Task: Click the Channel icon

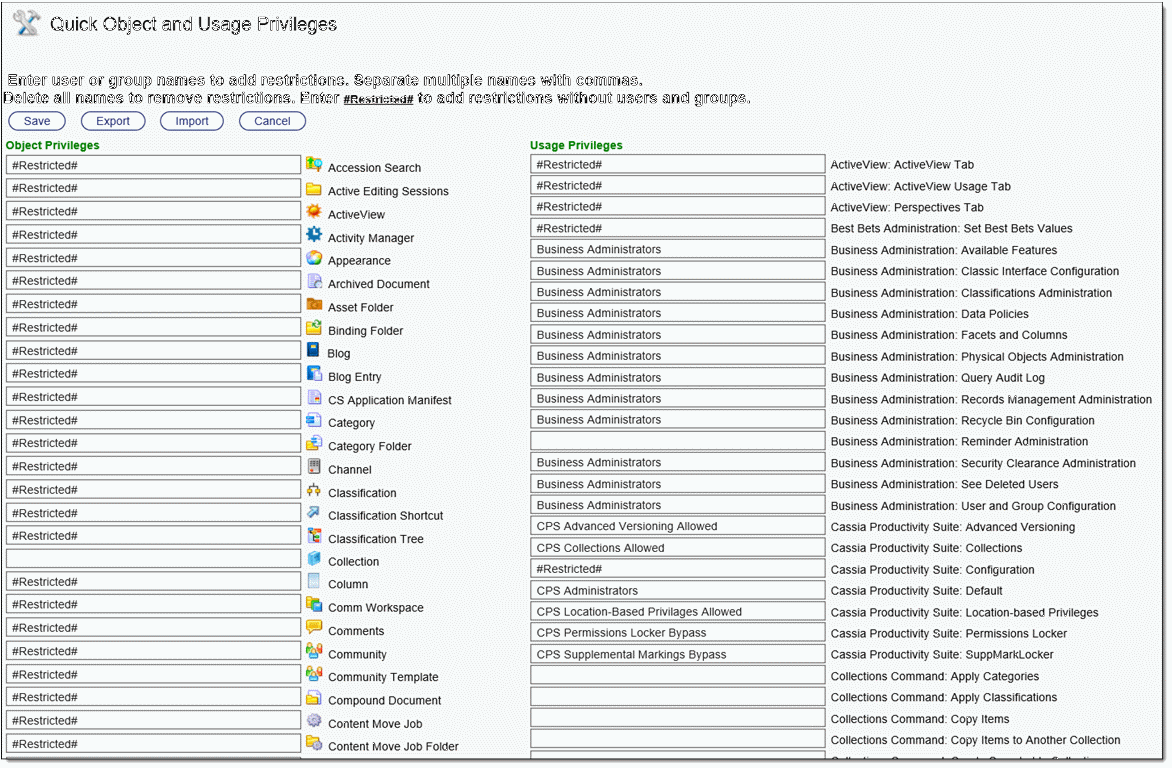Action: (314, 467)
